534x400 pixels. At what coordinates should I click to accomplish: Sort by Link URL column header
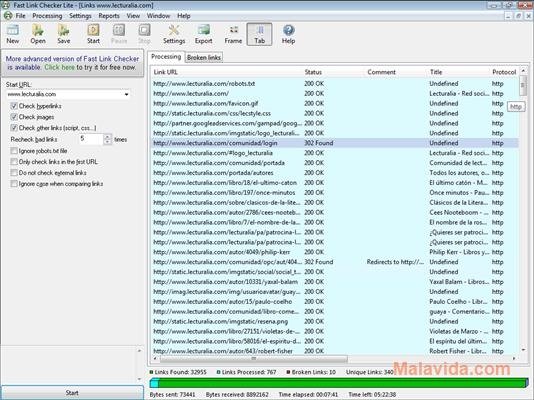tap(226, 72)
